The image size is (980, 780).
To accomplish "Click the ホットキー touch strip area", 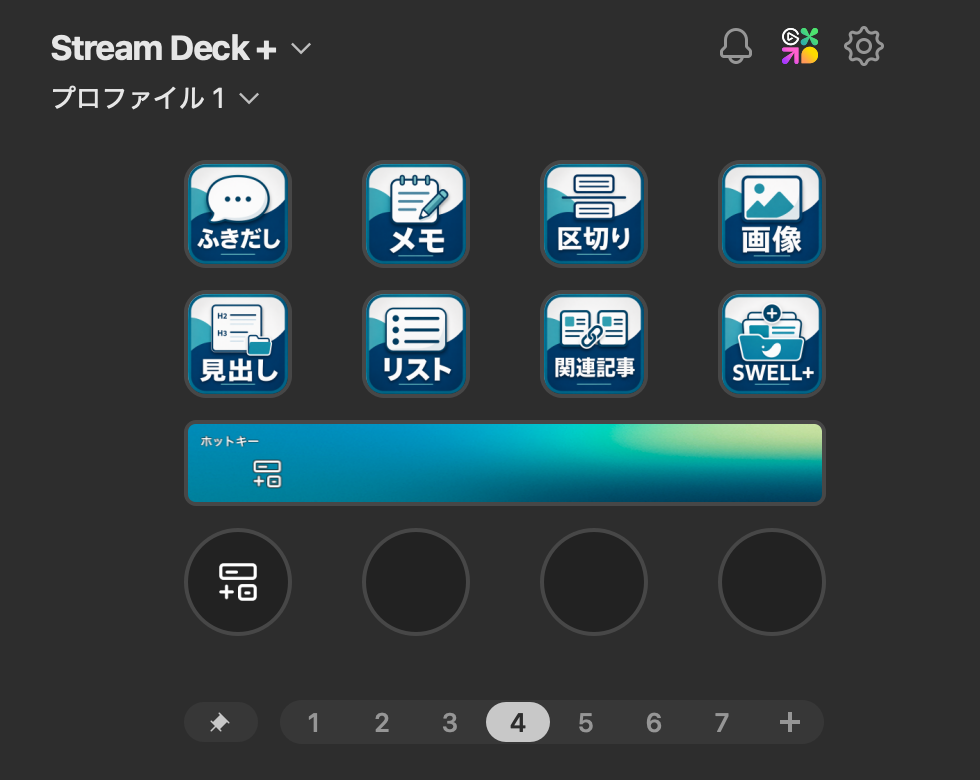I will [x=505, y=463].
